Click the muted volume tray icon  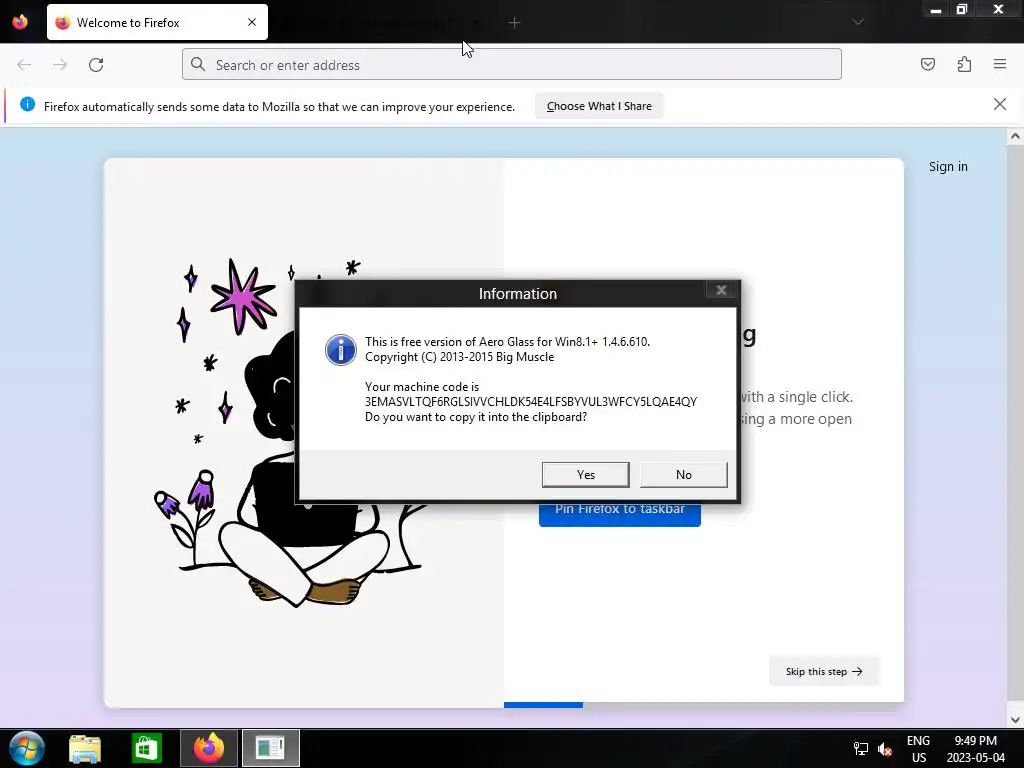(885, 749)
